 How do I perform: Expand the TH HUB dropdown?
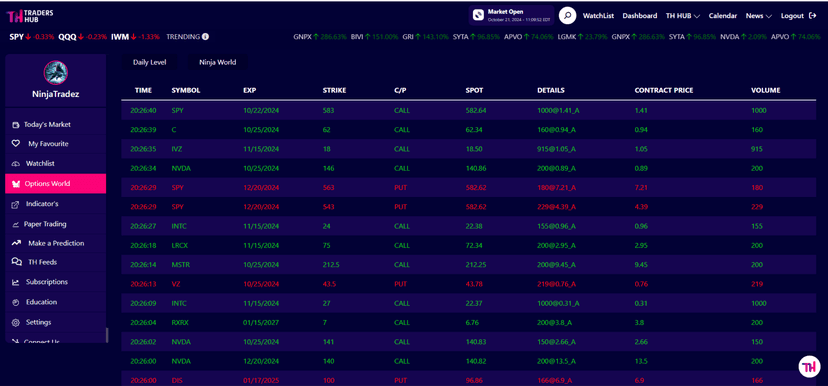point(682,16)
